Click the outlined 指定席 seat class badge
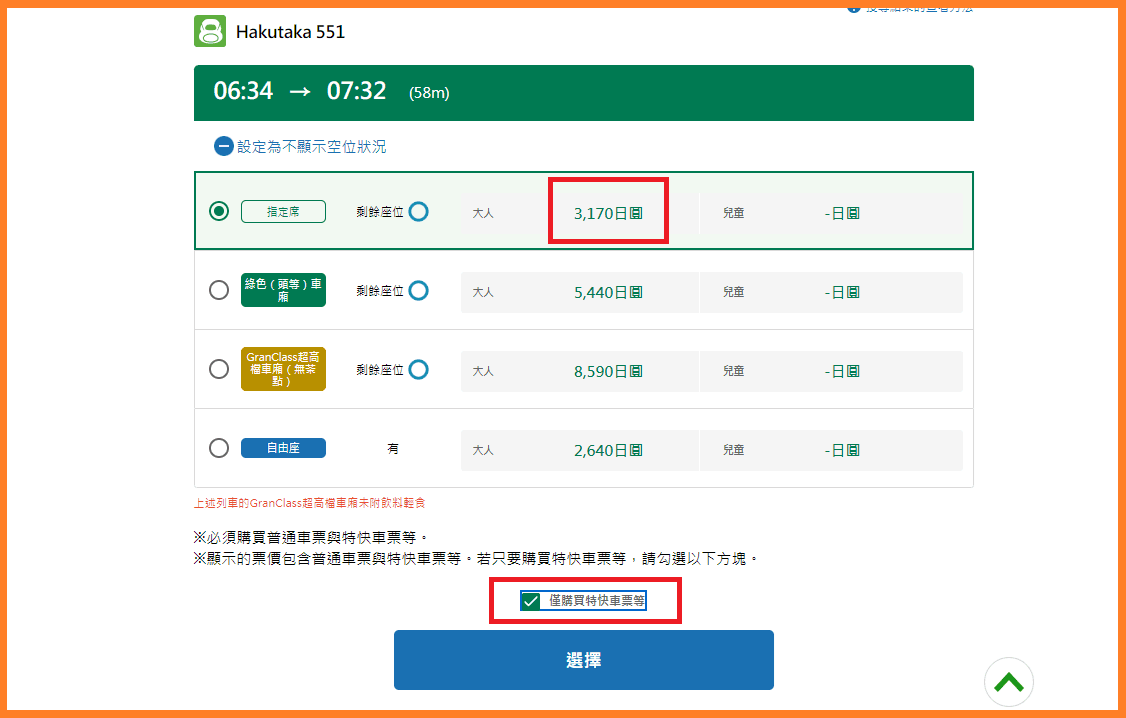Screen dimensions: 1126x718 [x=283, y=211]
